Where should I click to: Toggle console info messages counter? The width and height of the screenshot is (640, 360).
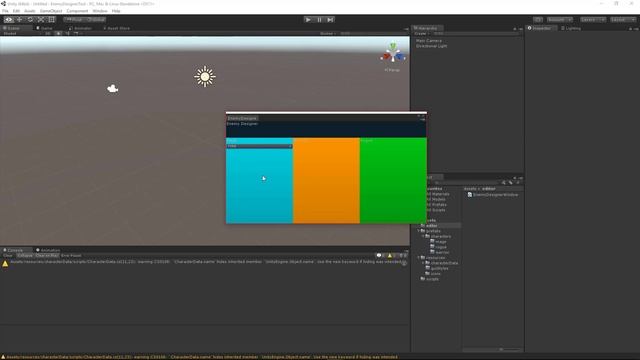(x=380, y=256)
